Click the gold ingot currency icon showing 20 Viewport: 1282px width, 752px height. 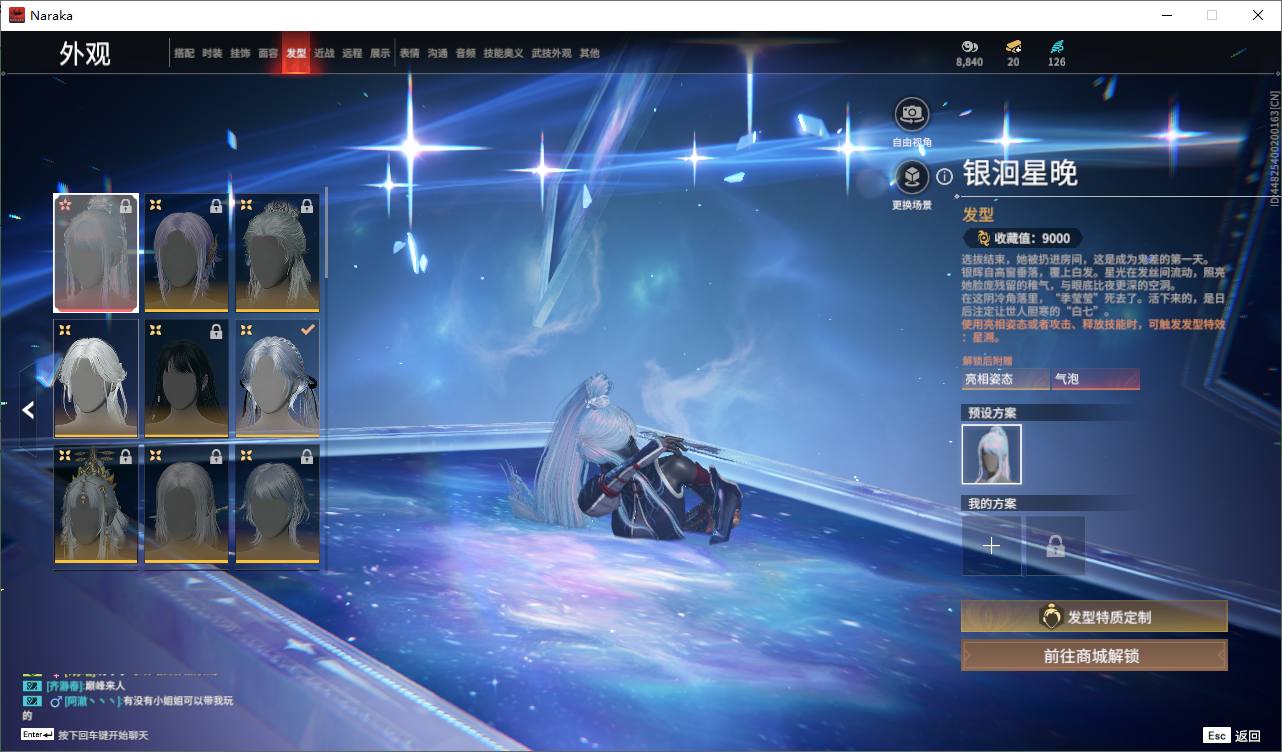1013,46
